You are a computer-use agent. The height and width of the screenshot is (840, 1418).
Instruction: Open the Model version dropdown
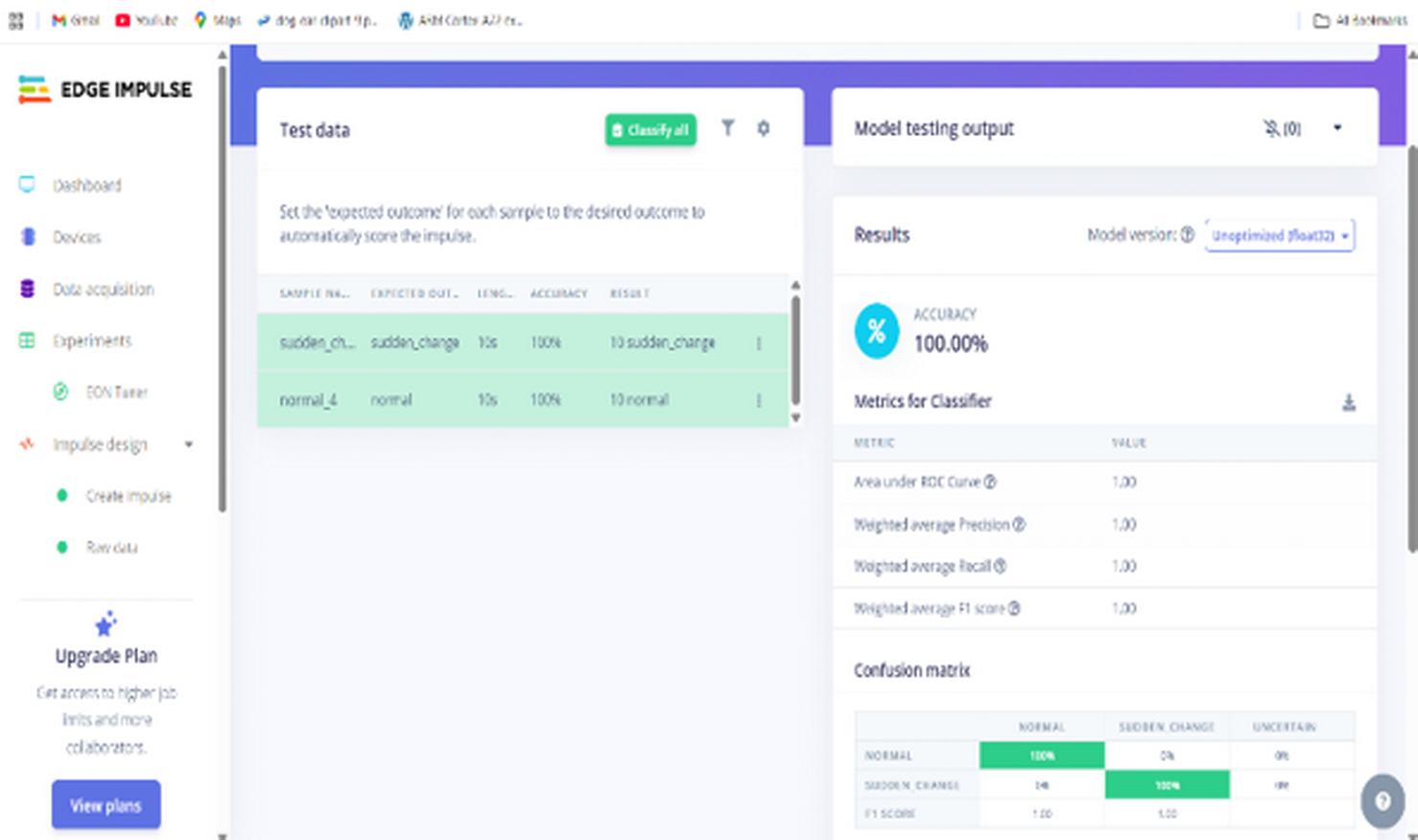pos(1279,236)
